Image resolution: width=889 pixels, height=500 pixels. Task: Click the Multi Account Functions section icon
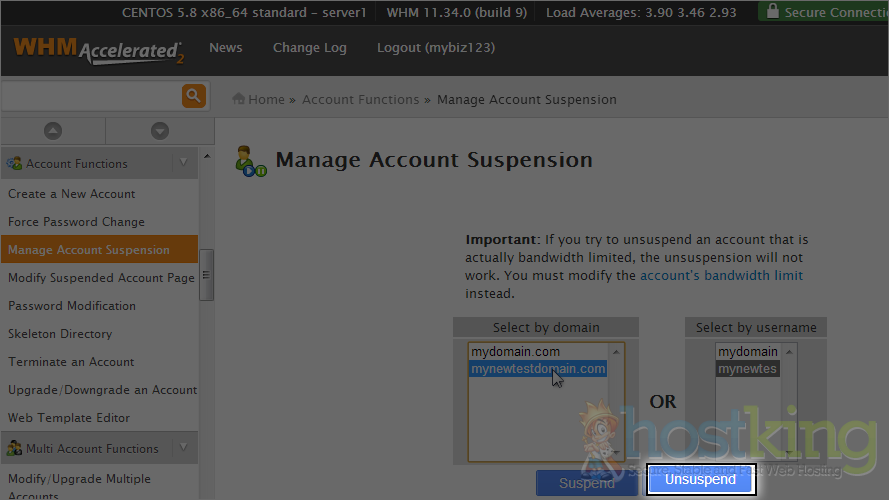click(15, 448)
